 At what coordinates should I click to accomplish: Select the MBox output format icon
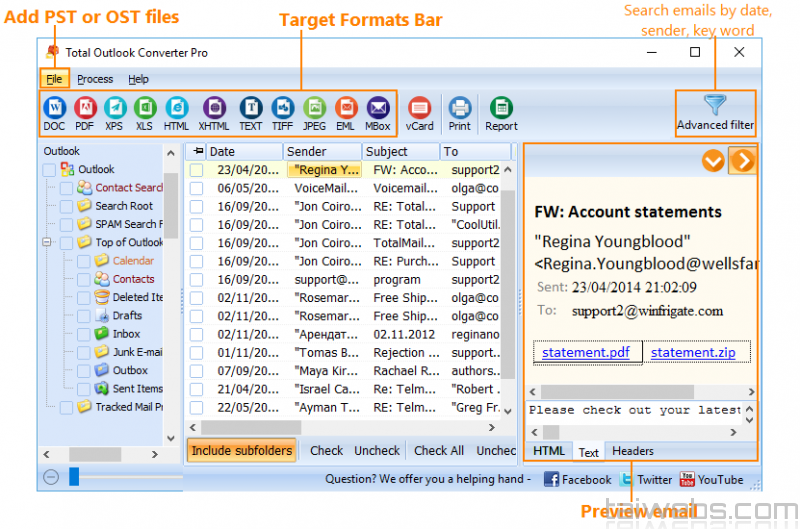377,108
